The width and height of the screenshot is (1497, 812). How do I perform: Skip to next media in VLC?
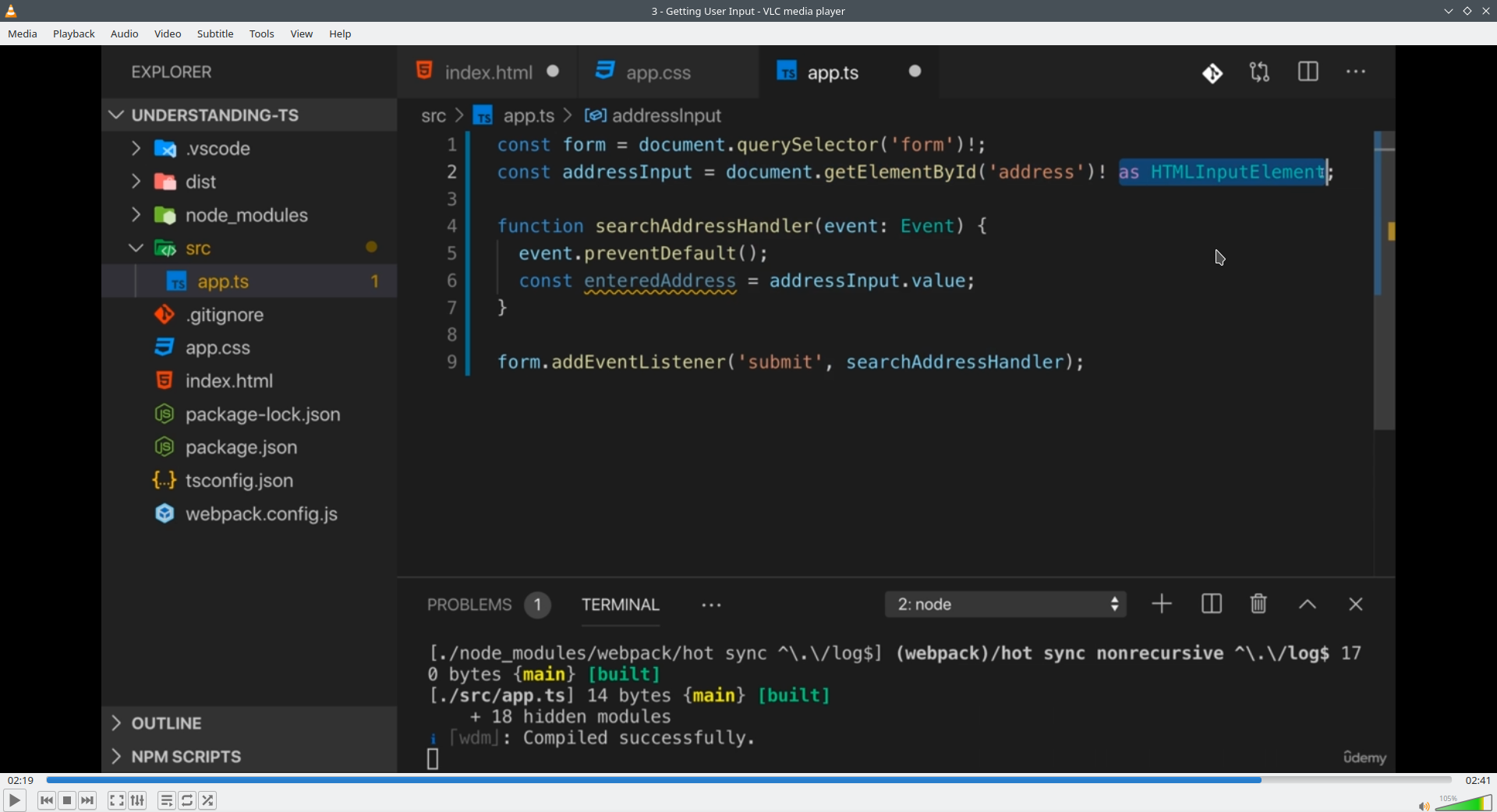(88, 800)
